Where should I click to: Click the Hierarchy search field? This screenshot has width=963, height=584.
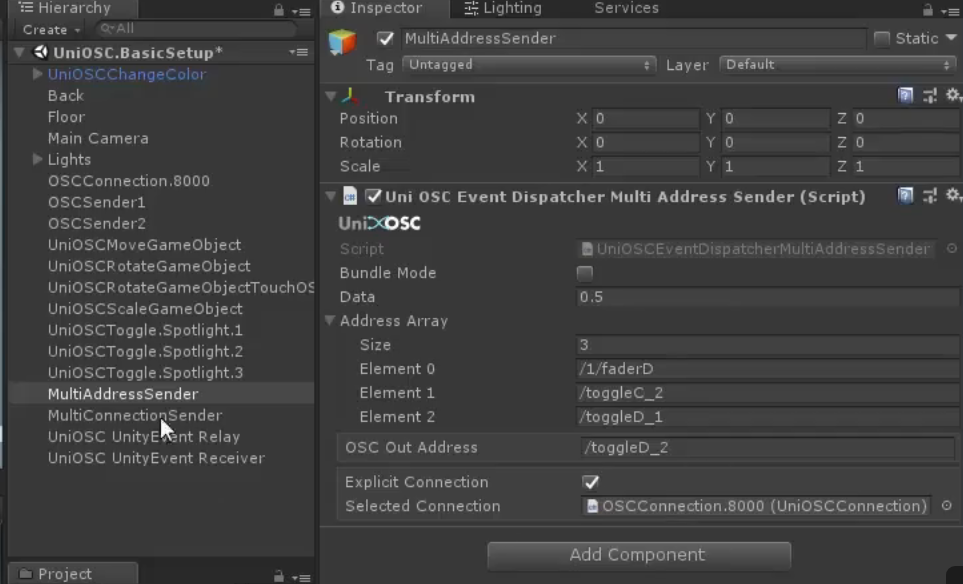196,29
